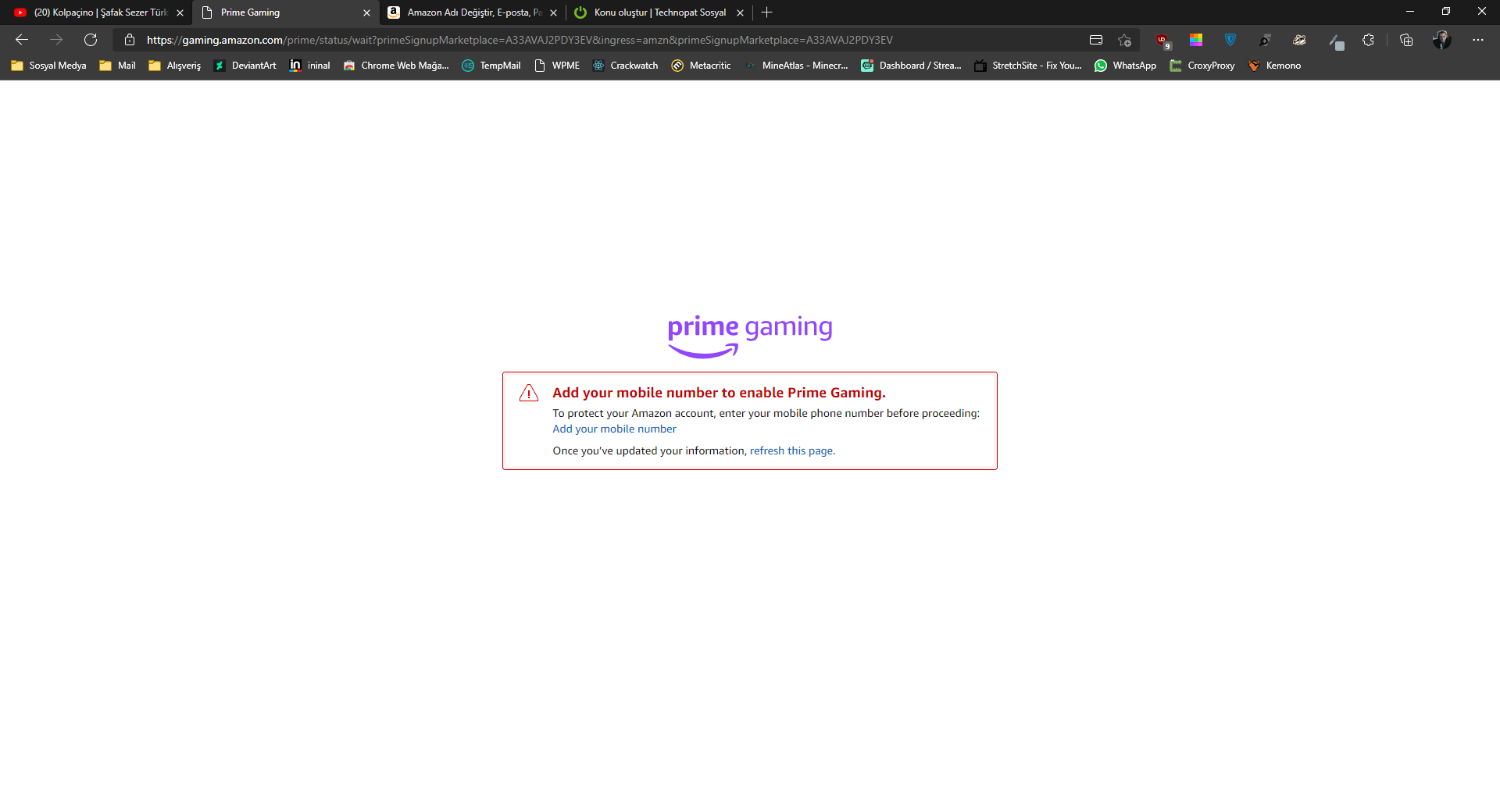Open browser Collections
Viewport: 1500px width, 812px height.
coord(1406,40)
